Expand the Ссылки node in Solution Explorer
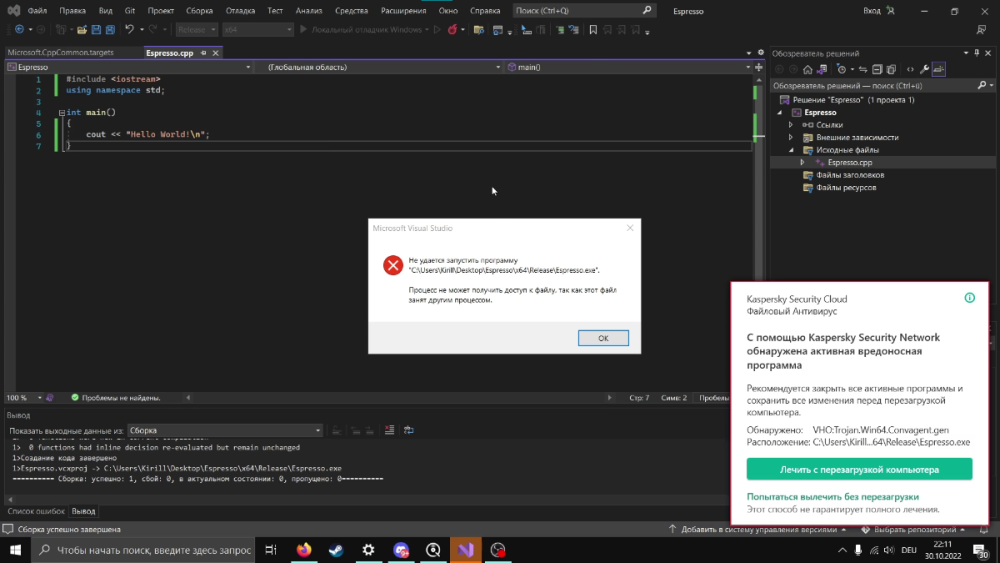1000x563 pixels. click(791, 125)
